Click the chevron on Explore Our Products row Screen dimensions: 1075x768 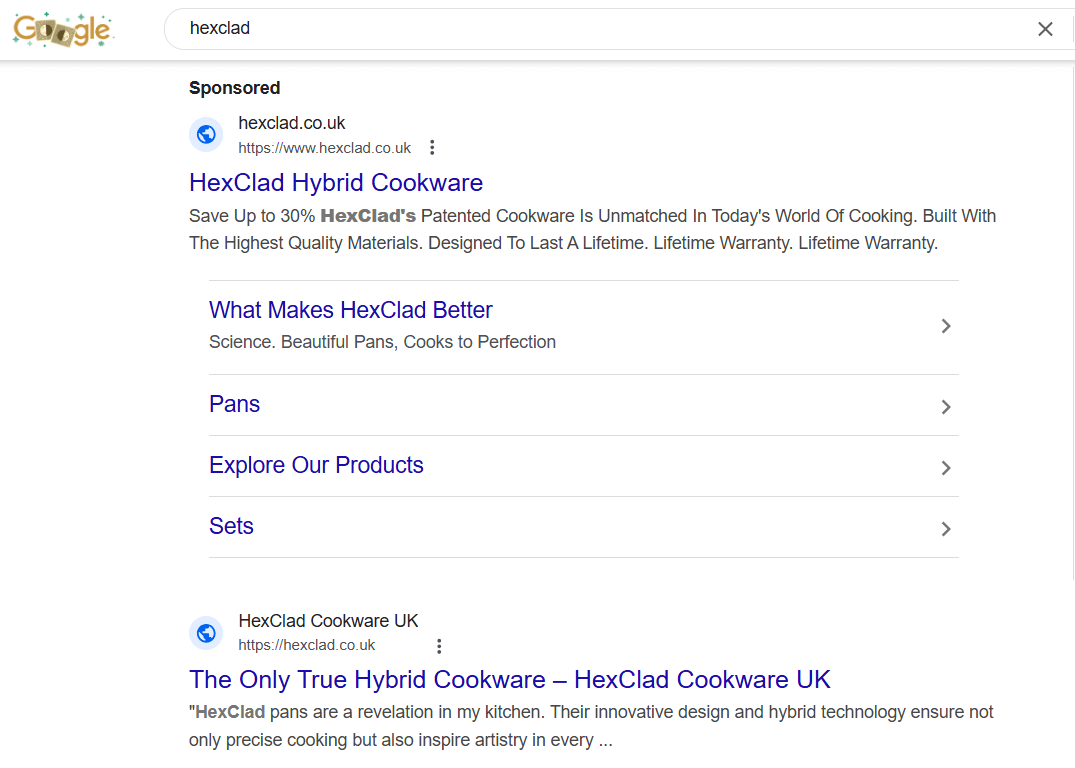tap(945, 468)
